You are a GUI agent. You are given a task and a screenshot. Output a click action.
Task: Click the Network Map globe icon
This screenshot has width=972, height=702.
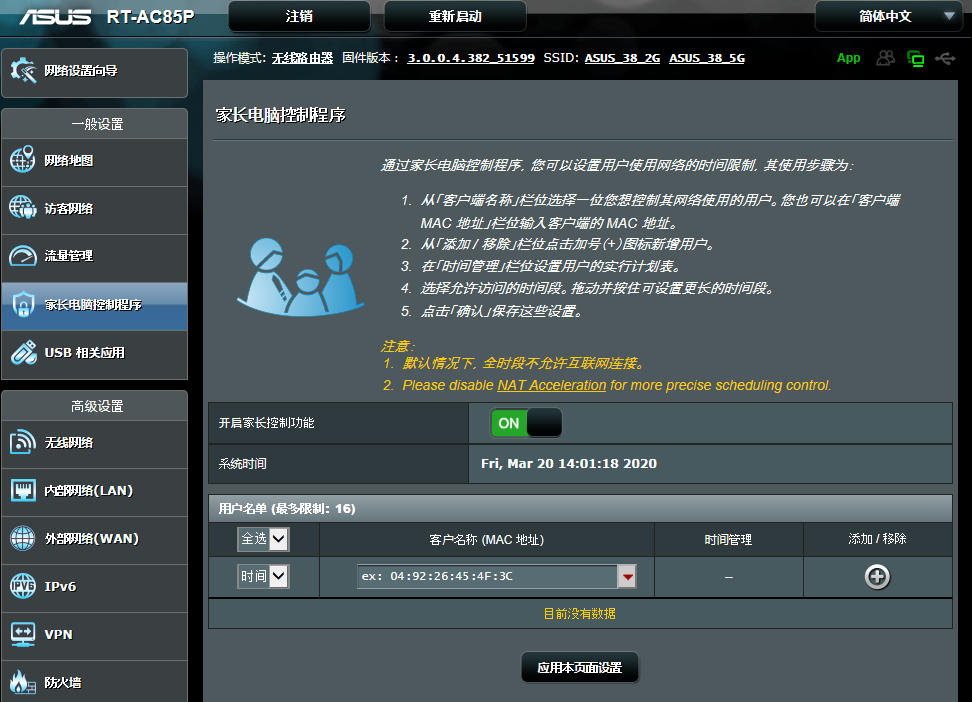click(x=23, y=160)
